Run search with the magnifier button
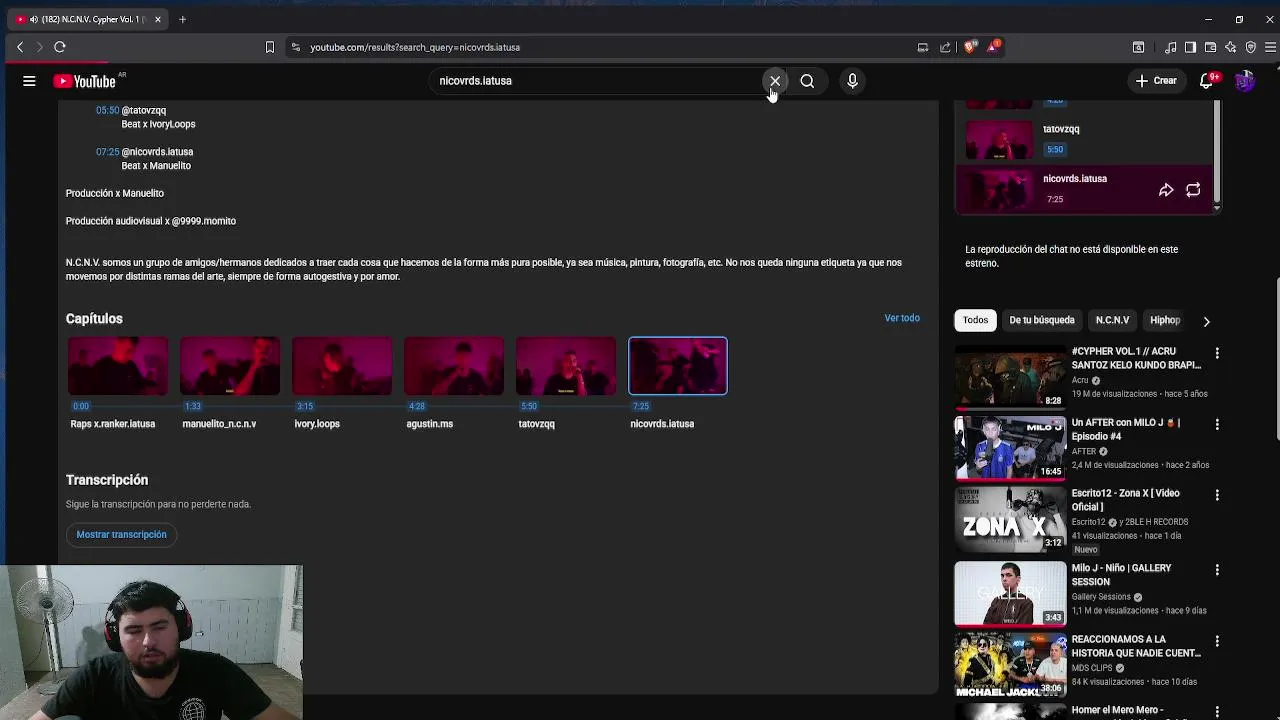Screen dimensions: 1280x720 point(807,81)
